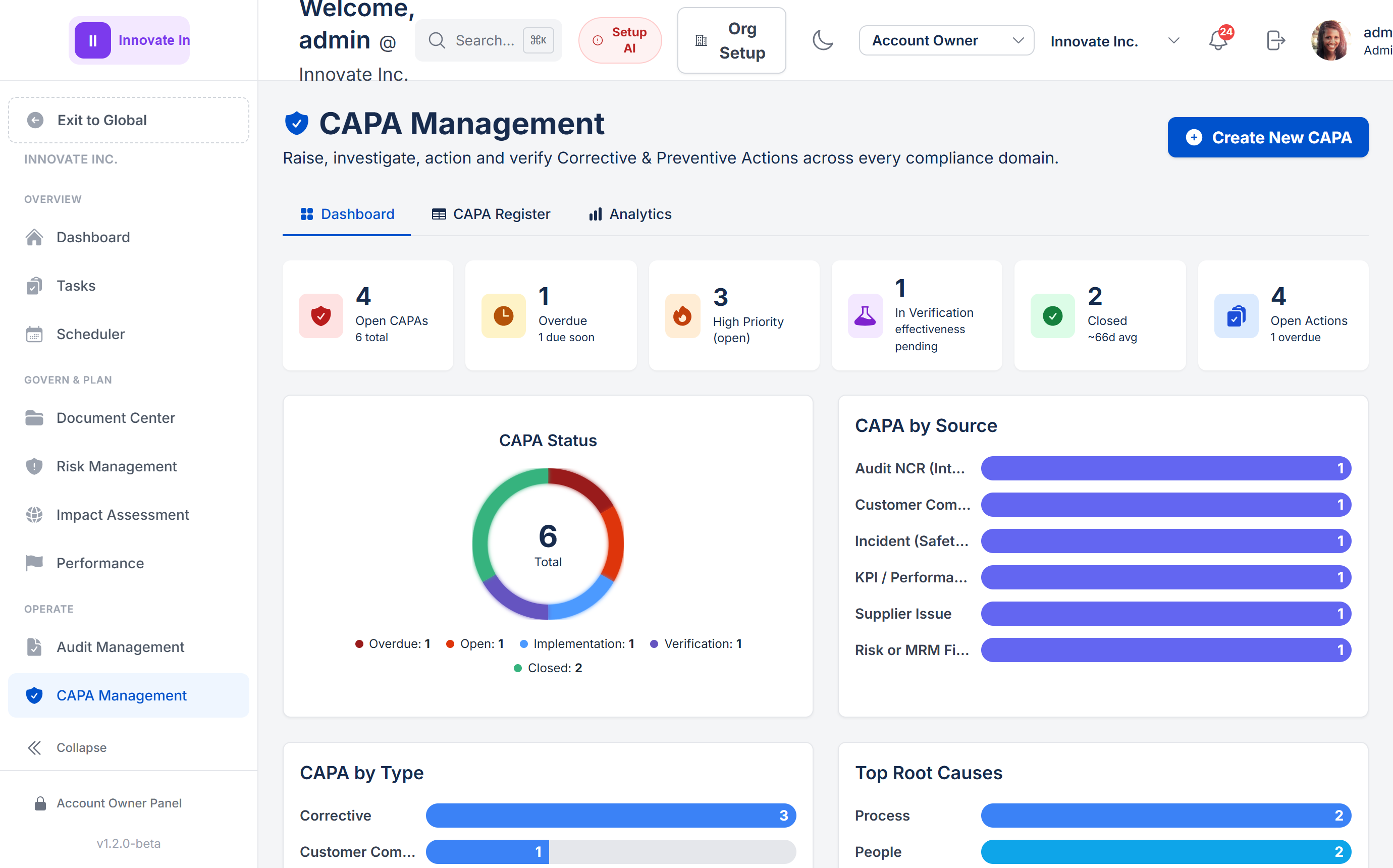
Task: Click the blue shield icon beside CAPA Management title
Action: point(297,123)
